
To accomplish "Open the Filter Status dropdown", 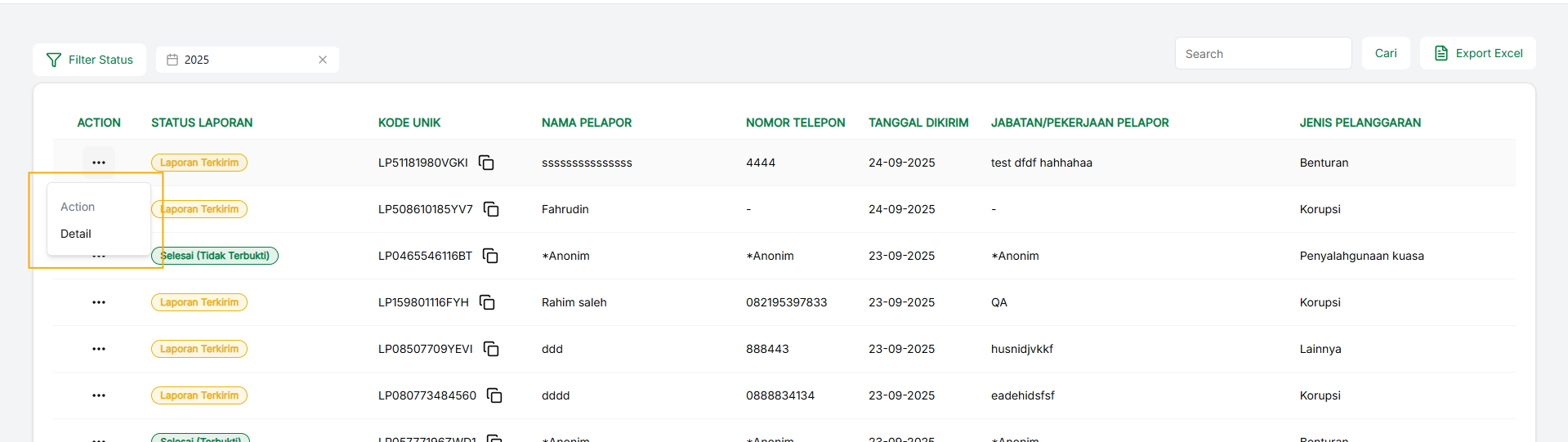I will tap(90, 60).
